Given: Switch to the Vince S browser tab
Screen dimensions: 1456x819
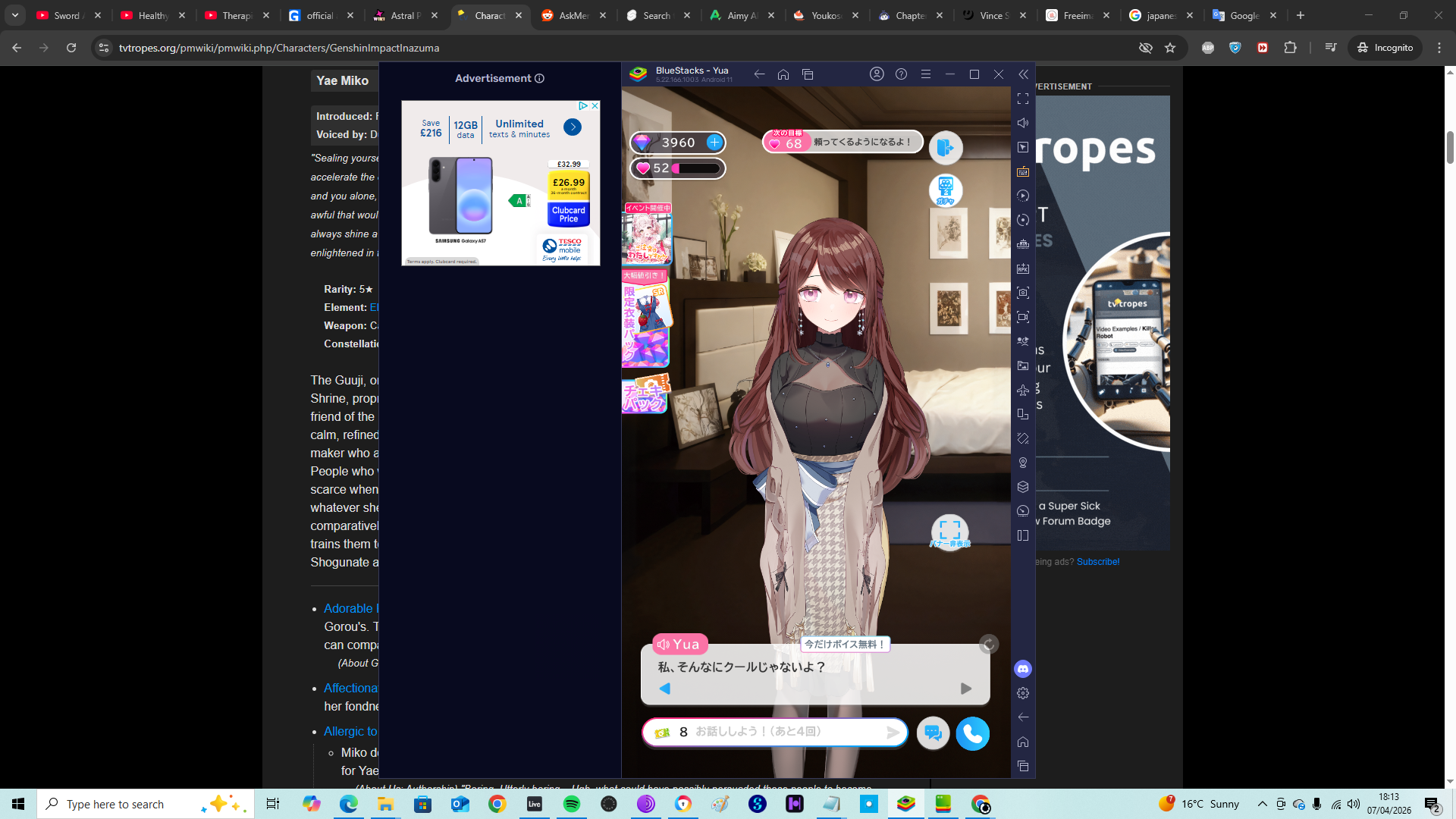Looking at the screenshot, I should [994, 15].
